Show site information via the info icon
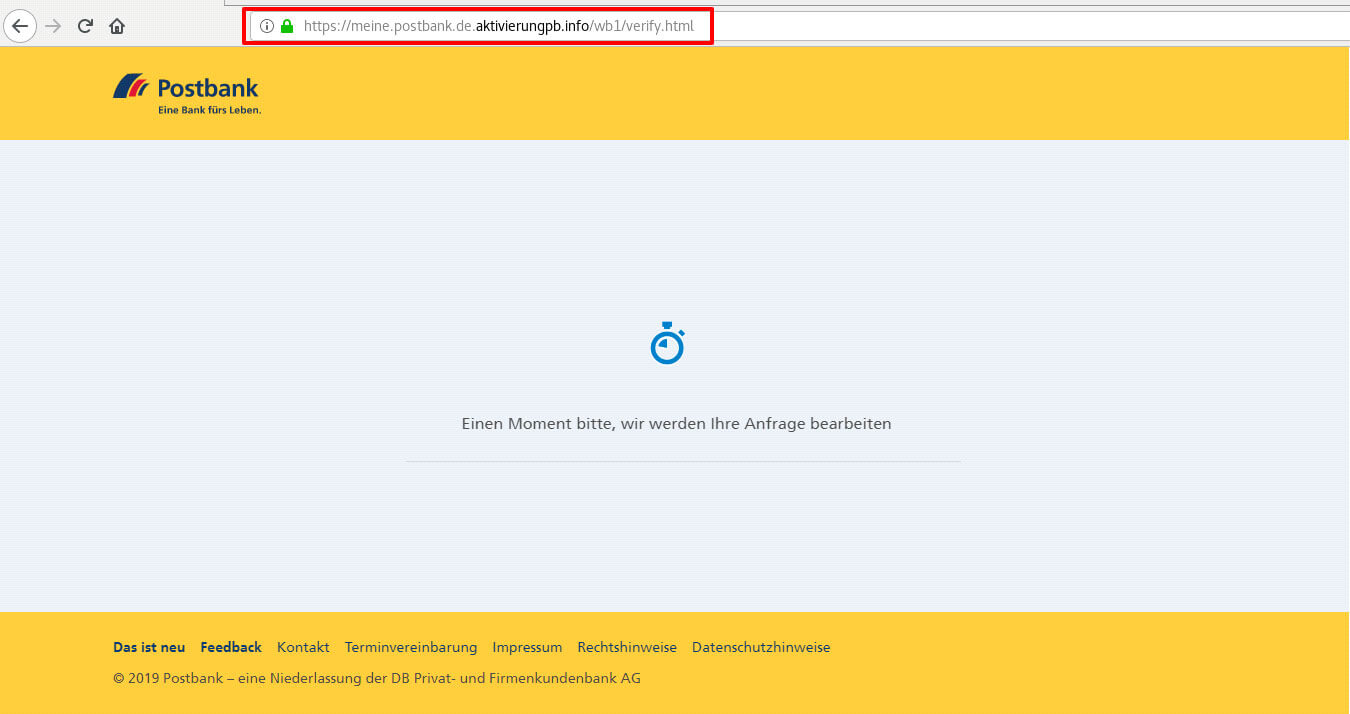The width and height of the screenshot is (1350, 714). [x=267, y=26]
